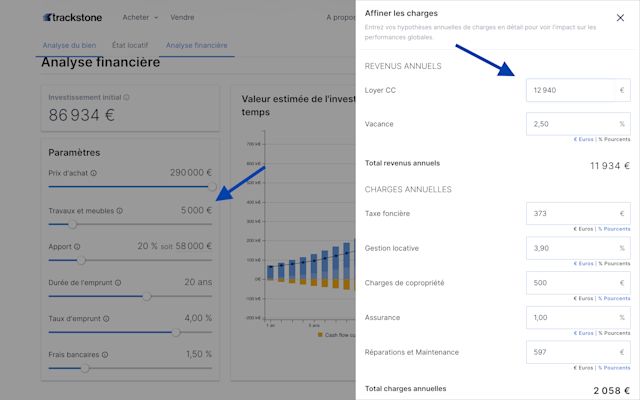Open the Vendre menu item

(182, 17)
